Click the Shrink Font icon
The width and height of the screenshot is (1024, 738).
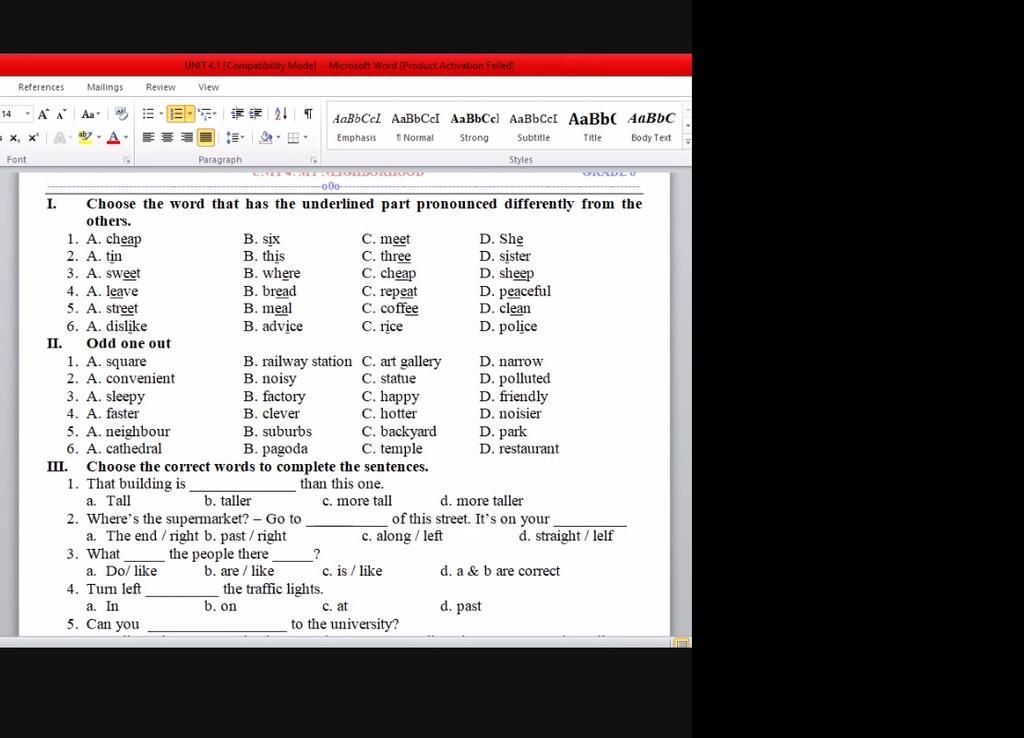point(61,114)
